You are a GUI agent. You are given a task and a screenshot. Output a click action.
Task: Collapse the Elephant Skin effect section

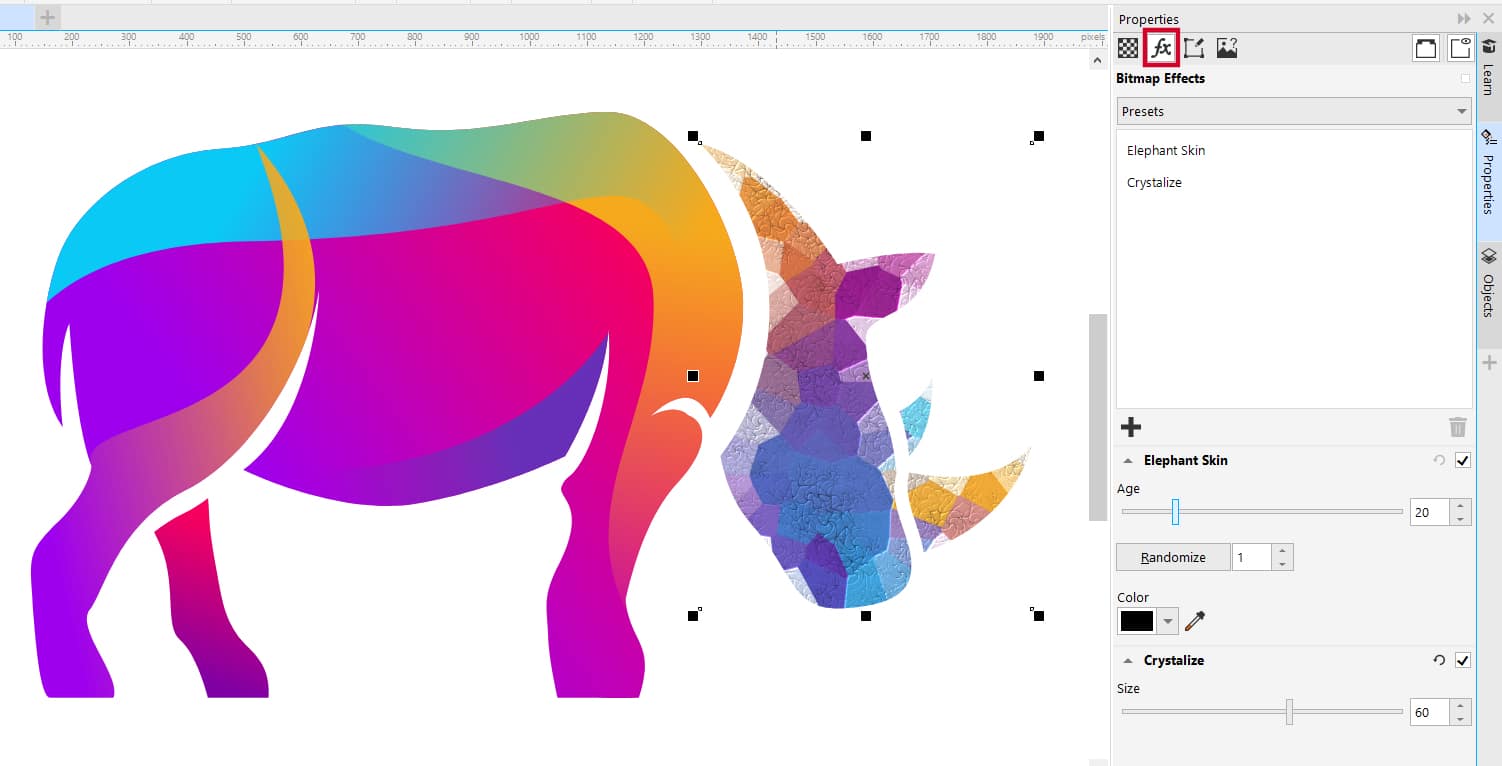click(1131, 460)
